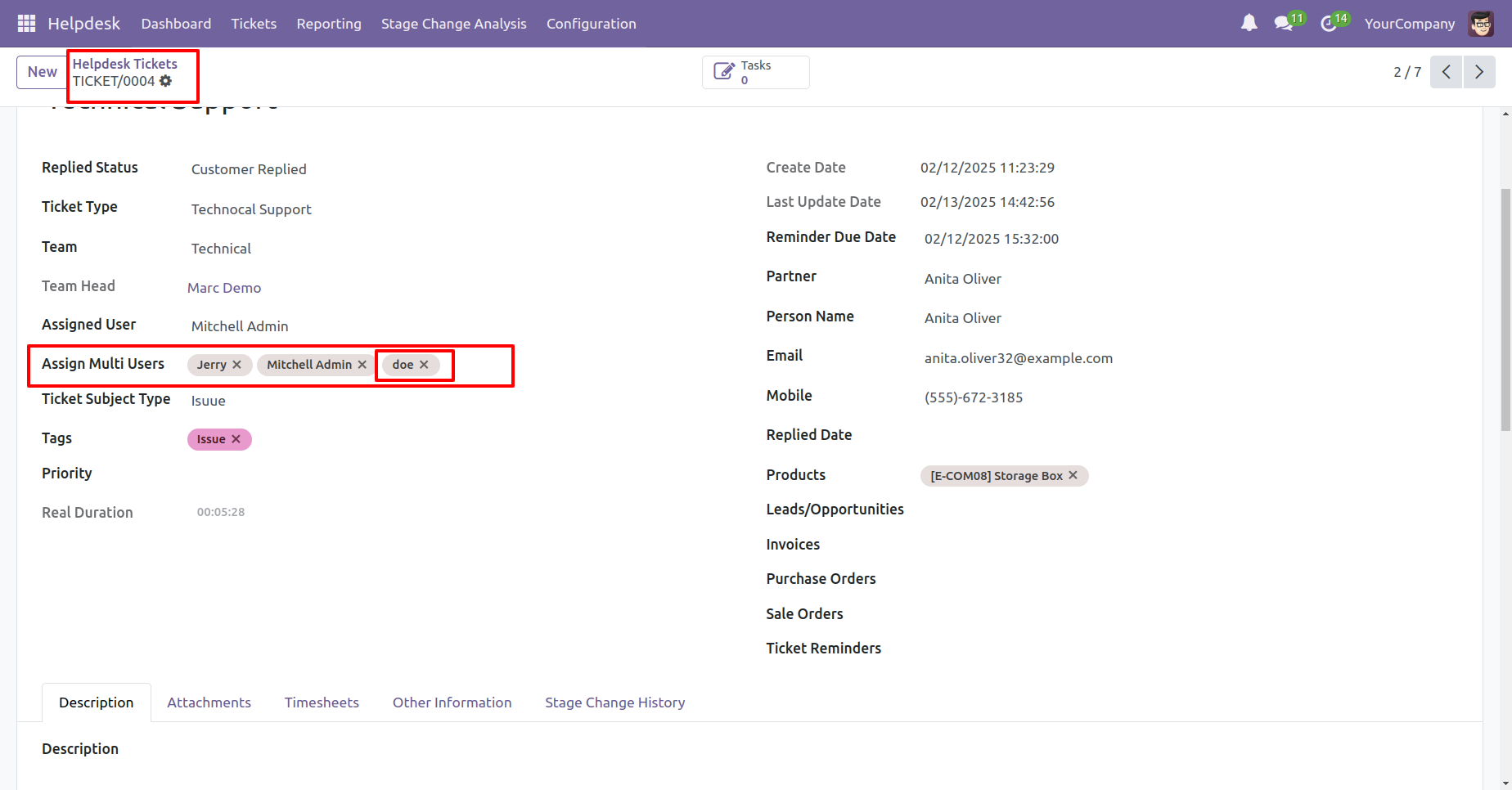Click the Helpdesk app title
This screenshot has width=1512, height=790.
83,24
